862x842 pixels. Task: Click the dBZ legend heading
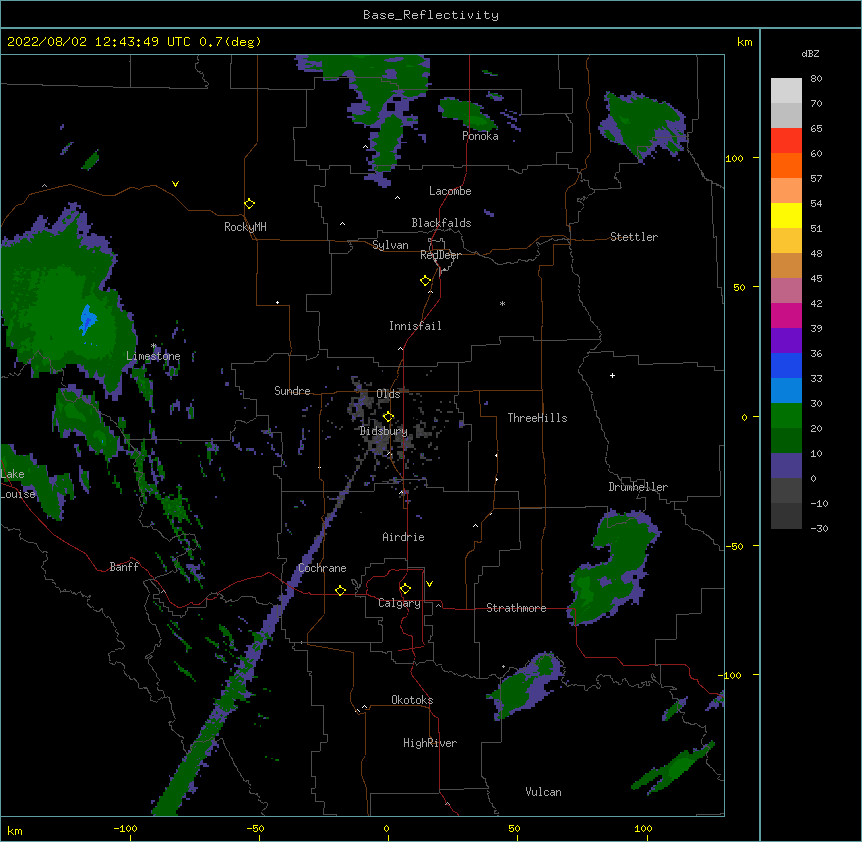[810, 53]
